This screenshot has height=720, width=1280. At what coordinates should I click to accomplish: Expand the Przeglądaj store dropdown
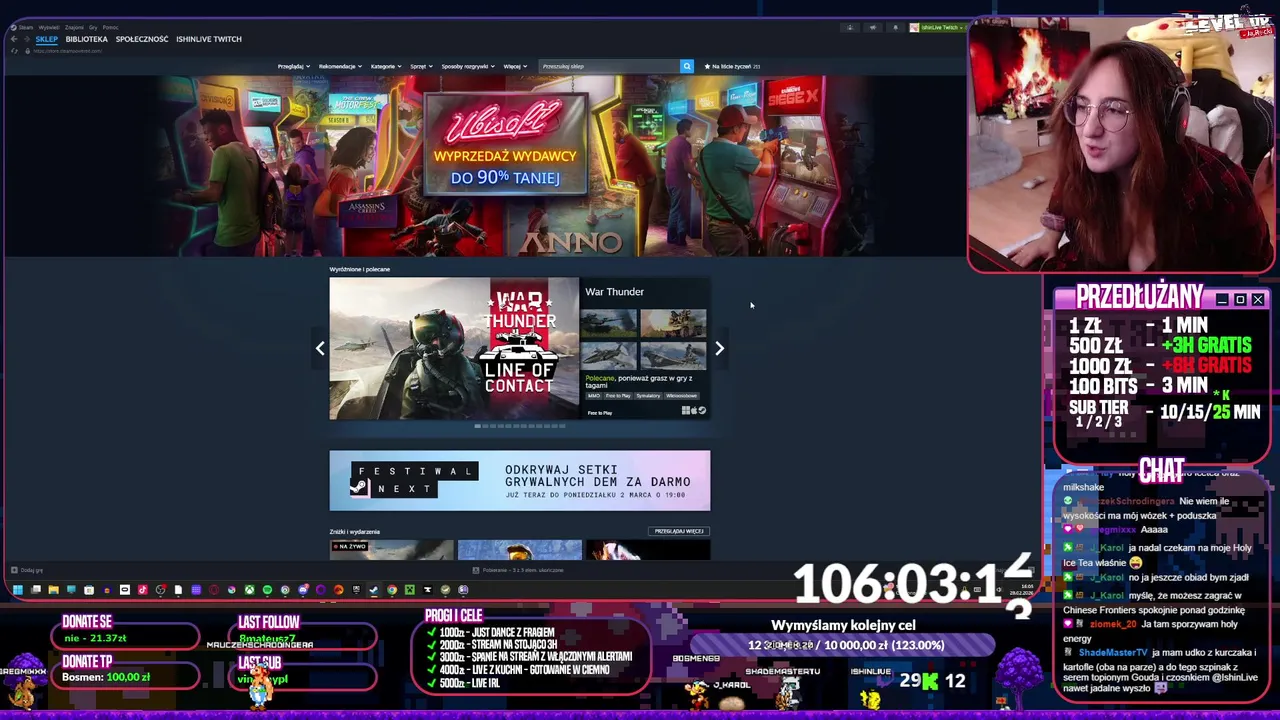[x=294, y=66]
